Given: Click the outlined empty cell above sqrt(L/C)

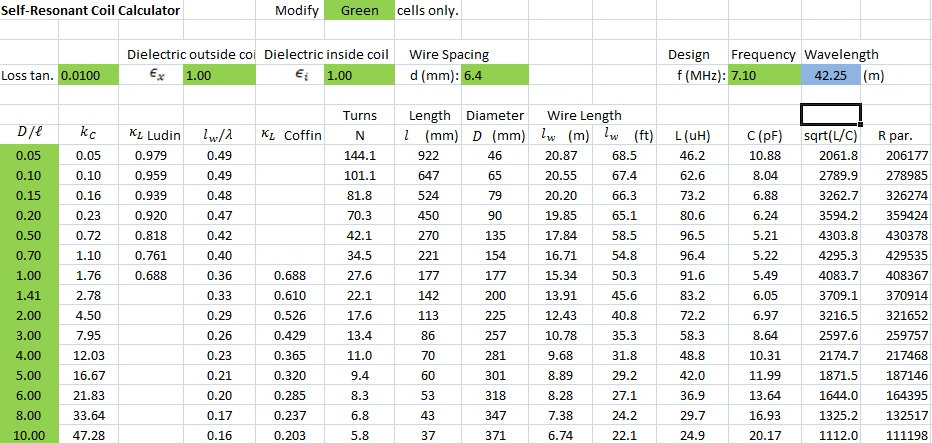Looking at the screenshot, I should (831, 114).
